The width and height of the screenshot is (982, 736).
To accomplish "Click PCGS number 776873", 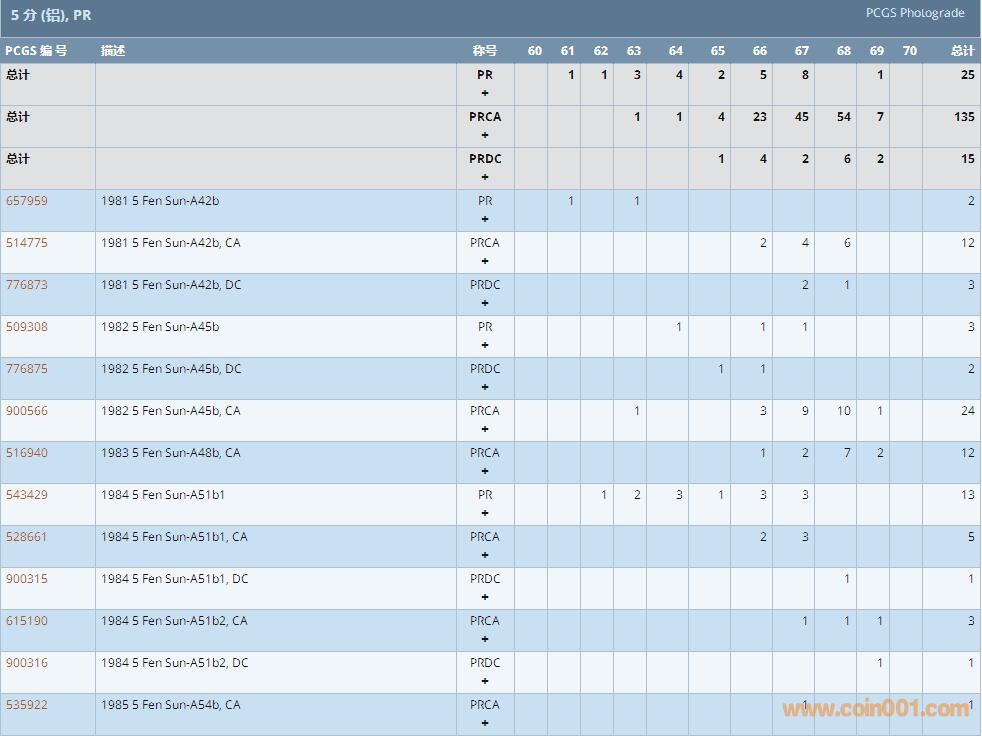I will [x=26, y=285].
